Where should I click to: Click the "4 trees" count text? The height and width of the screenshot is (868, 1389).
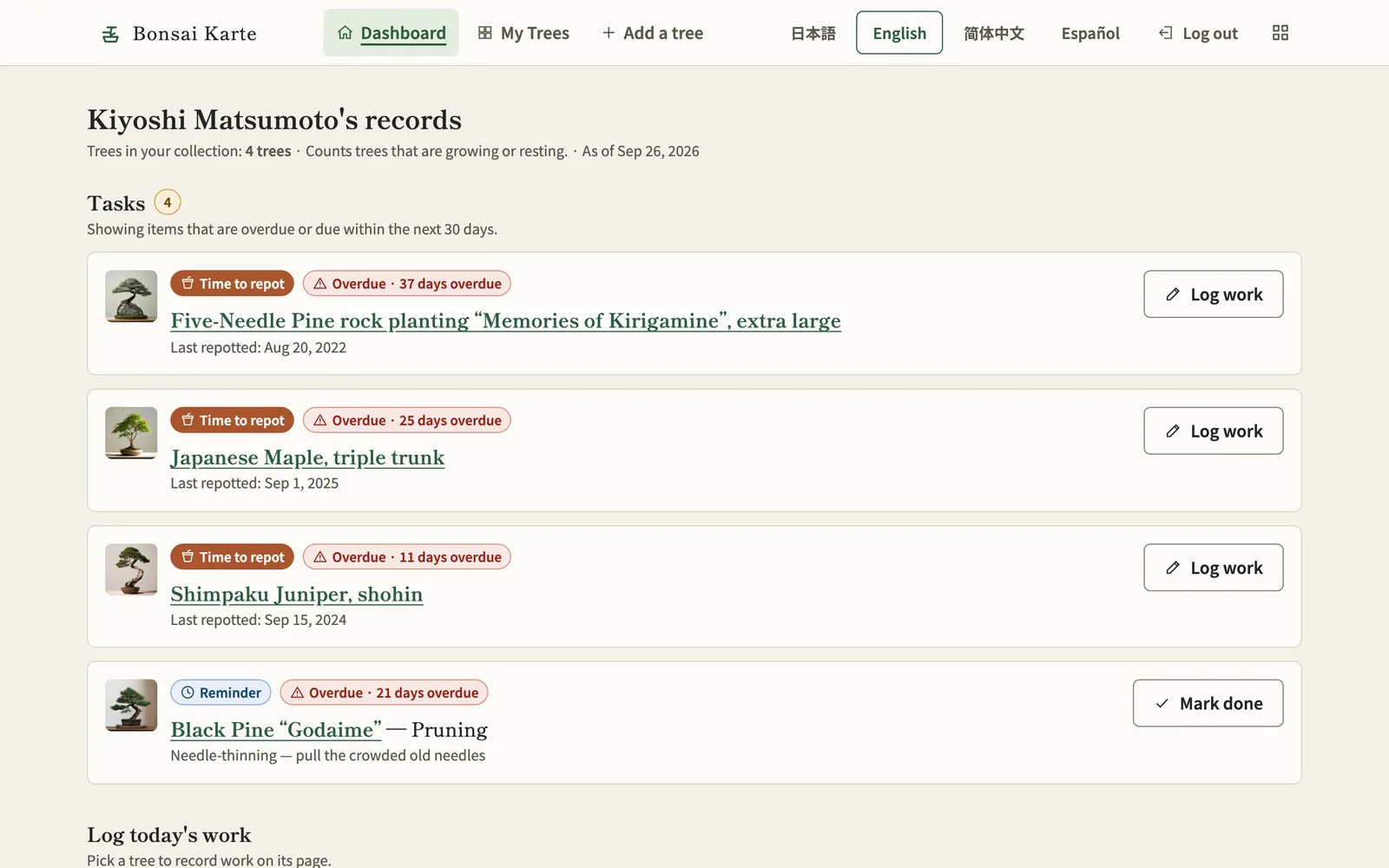(268, 151)
